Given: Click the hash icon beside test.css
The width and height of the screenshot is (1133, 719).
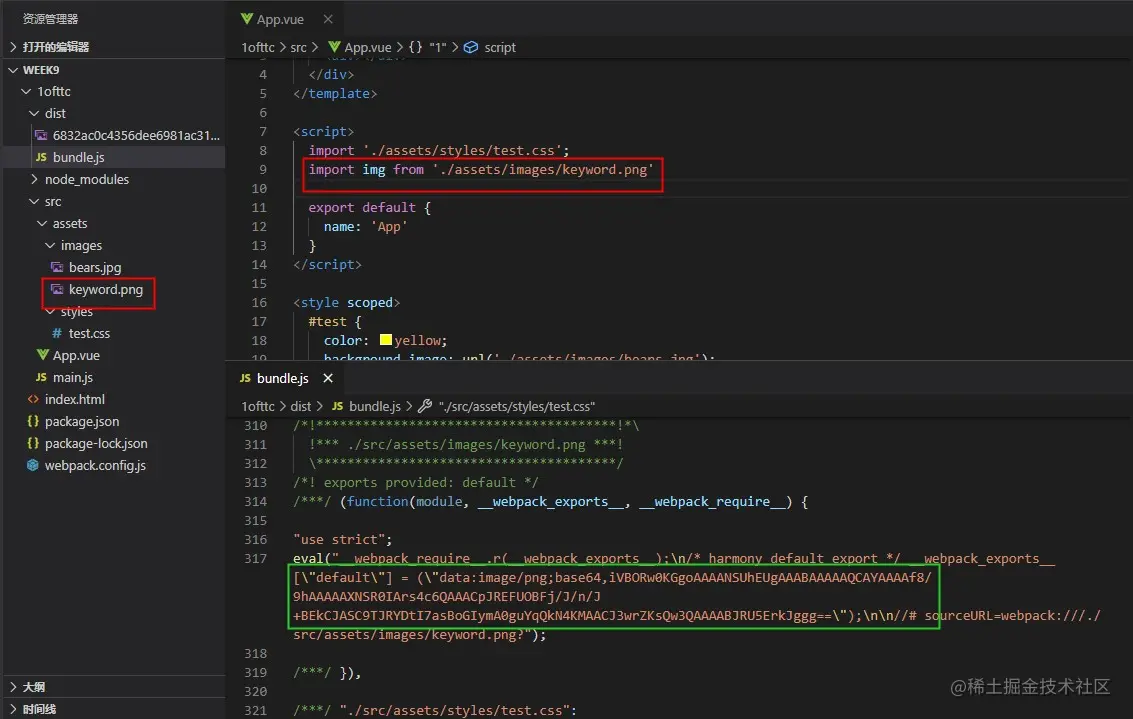Looking at the screenshot, I should tap(56, 334).
